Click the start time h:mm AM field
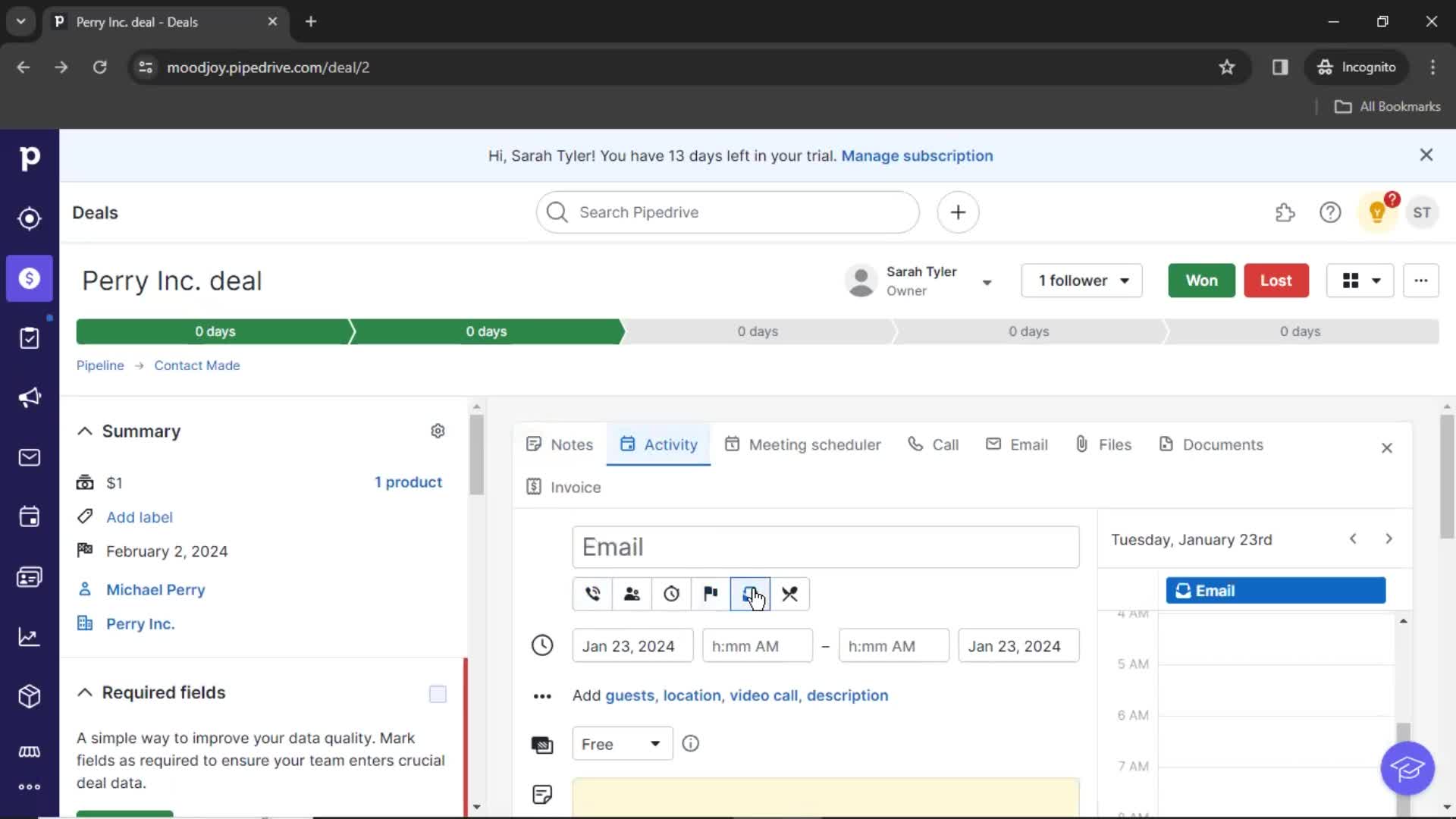Screen dimensions: 1456x819 [x=758, y=646]
